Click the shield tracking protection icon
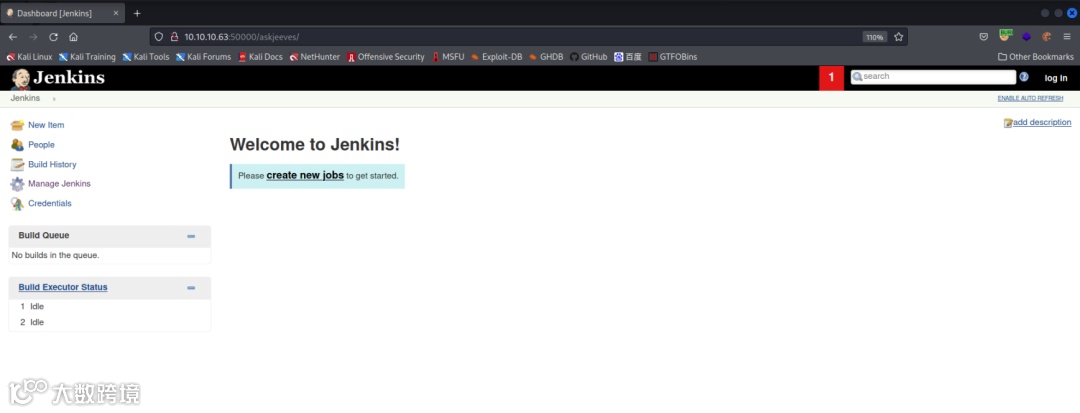The image size is (1080, 413). pos(158,37)
